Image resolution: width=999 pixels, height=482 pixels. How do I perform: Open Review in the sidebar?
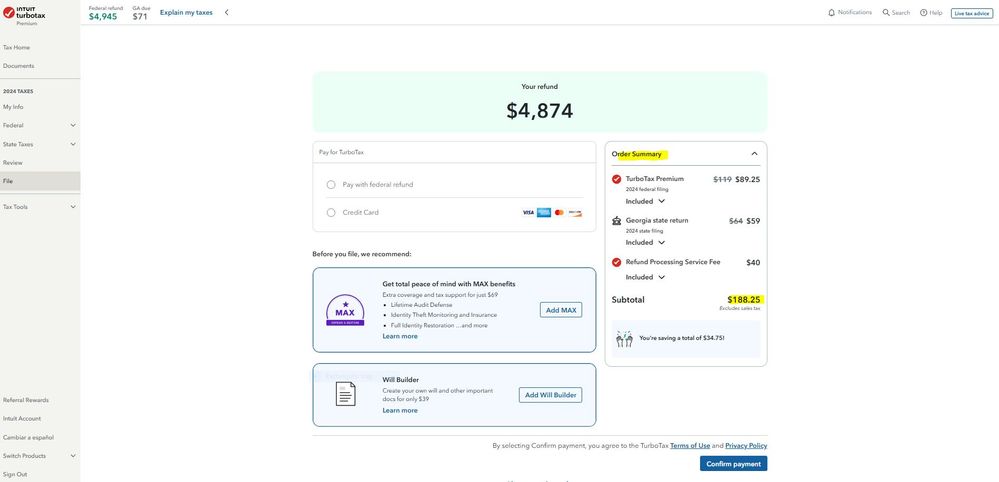pos(13,163)
